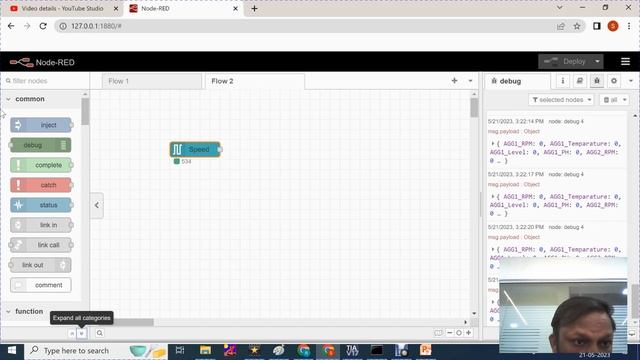Select the link call node in palette
The height and width of the screenshot is (360, 640).
click(x=41, y=245)
